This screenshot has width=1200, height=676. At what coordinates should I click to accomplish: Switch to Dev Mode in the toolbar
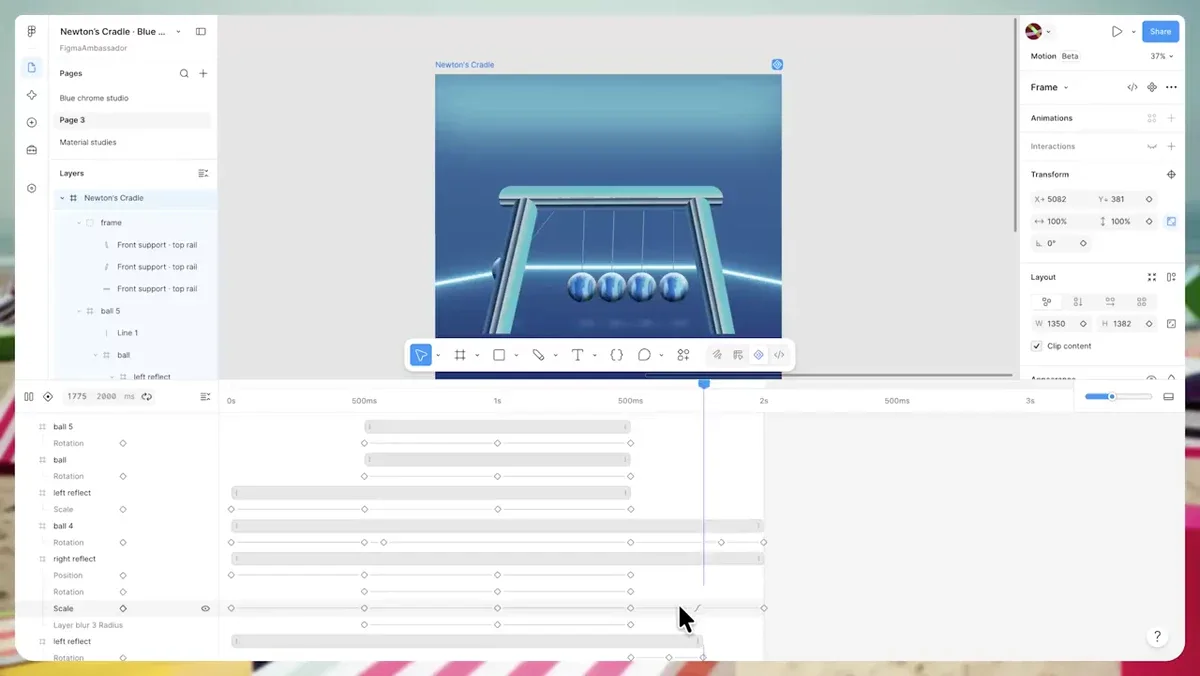coord(779,355)
